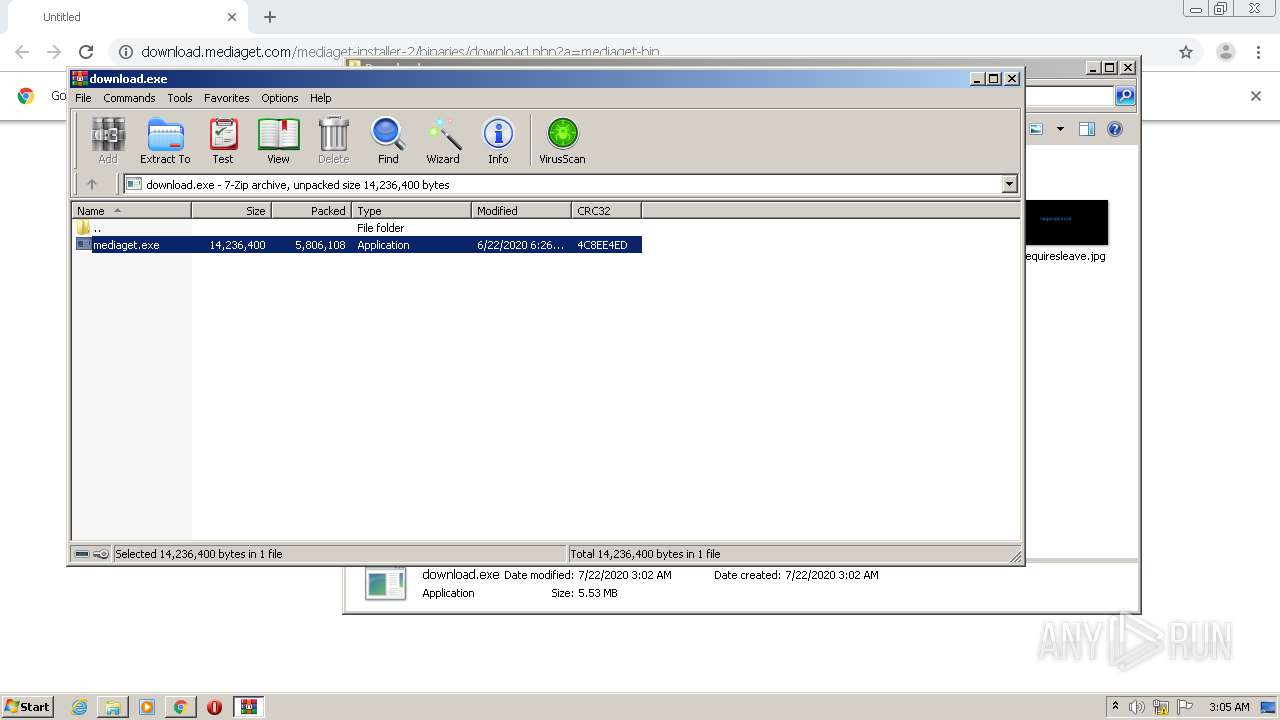Open the Commands menu
Image resolution: width=1280 pixels, height=720 pixels.
tap(129, 98)
